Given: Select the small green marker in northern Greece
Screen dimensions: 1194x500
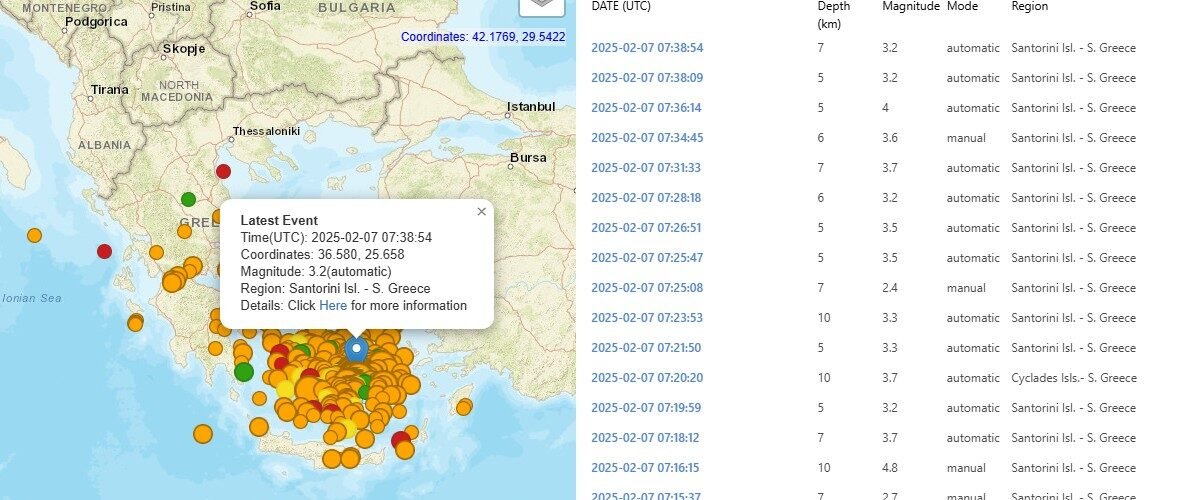Looking at the screenshot, I should point(188,199).
